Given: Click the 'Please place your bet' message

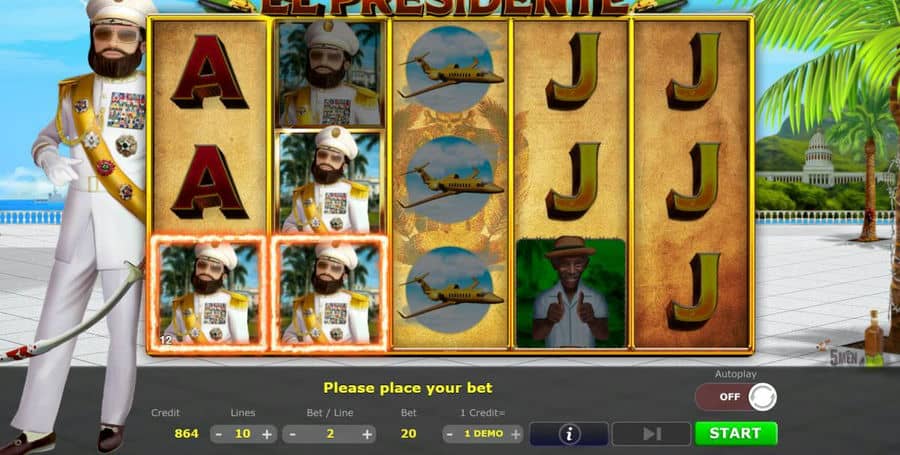Looking at the screenshot, I should click(408, 388).
